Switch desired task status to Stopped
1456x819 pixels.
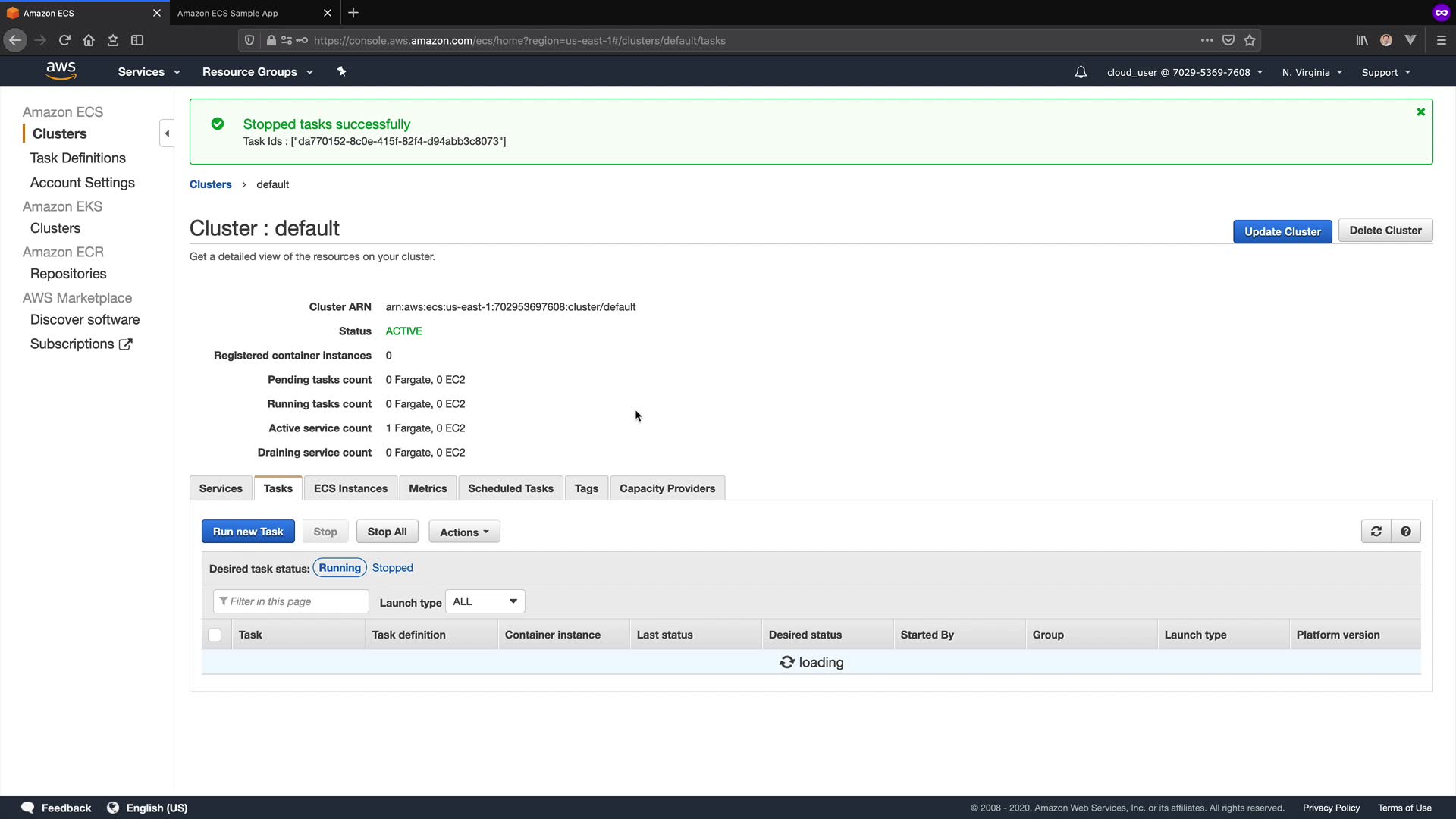[392, 568]
